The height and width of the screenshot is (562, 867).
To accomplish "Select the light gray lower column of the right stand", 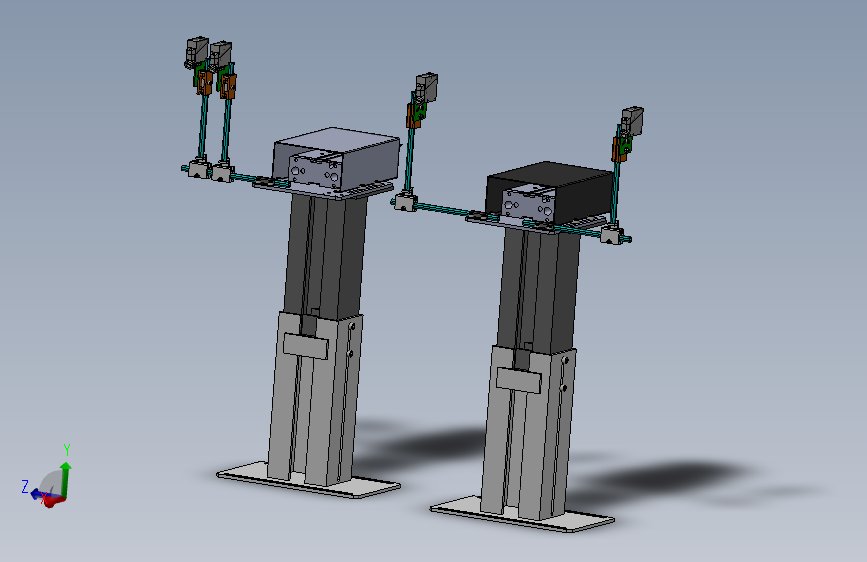I will pyautogui.click(x=528, y=433).
